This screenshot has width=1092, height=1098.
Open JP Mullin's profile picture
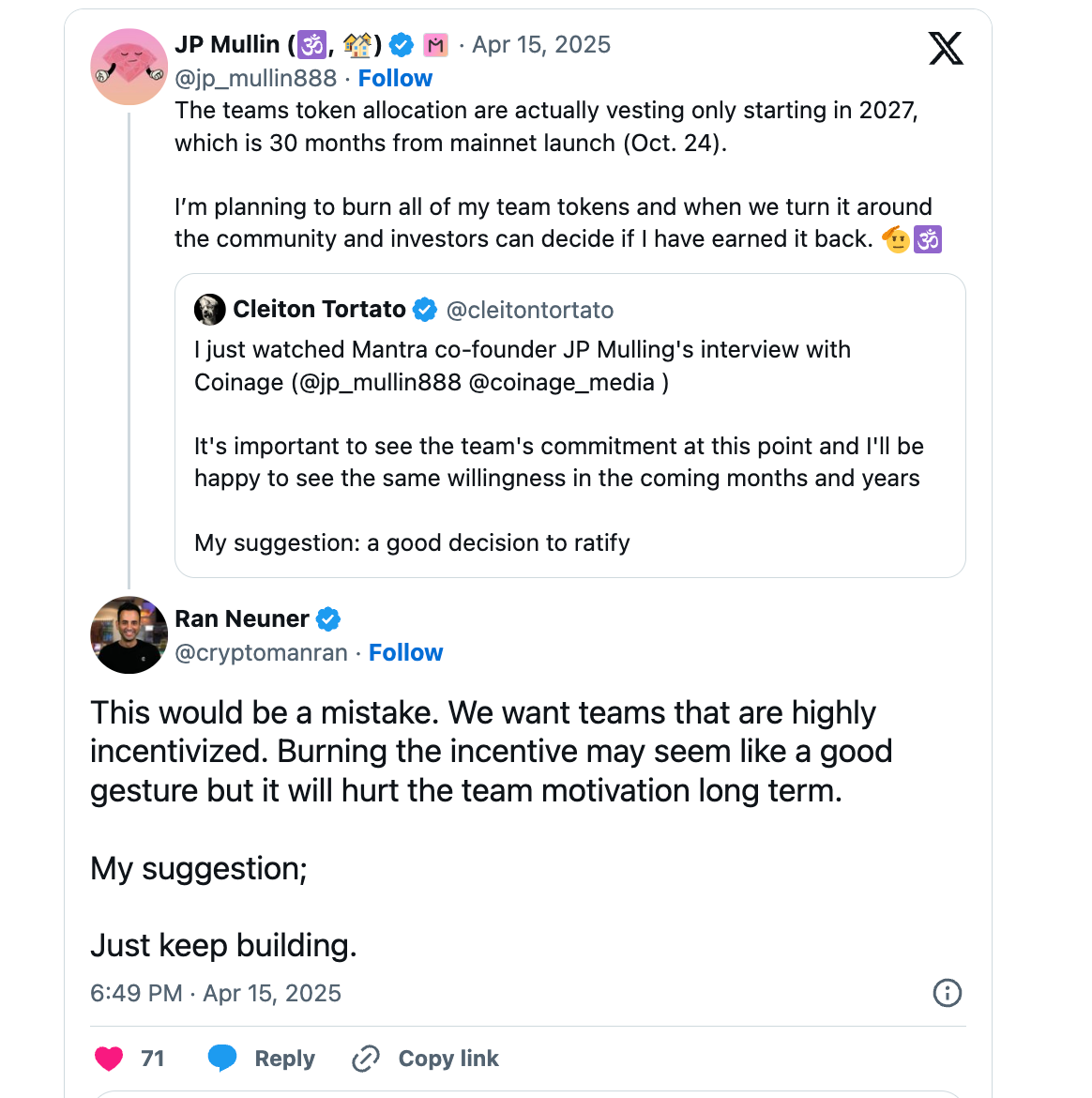(129, 67)
